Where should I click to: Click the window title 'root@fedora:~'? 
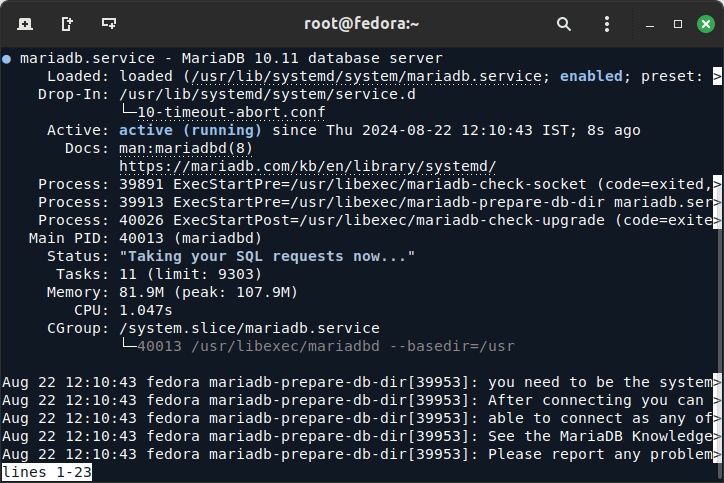click(x=362, y=24)
